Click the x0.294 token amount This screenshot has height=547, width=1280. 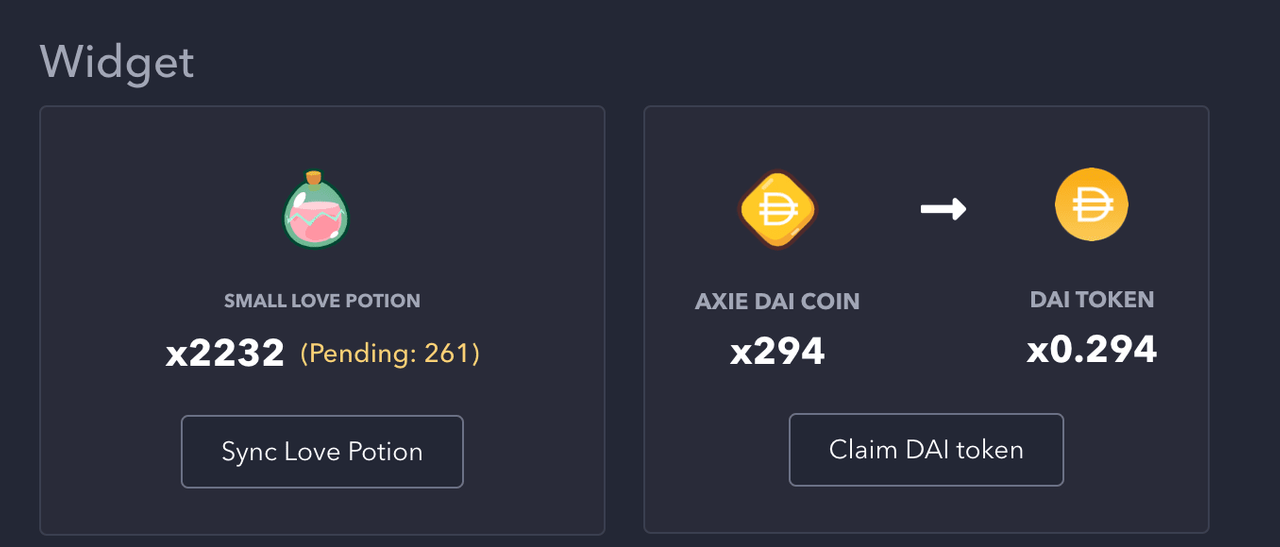1091,349
